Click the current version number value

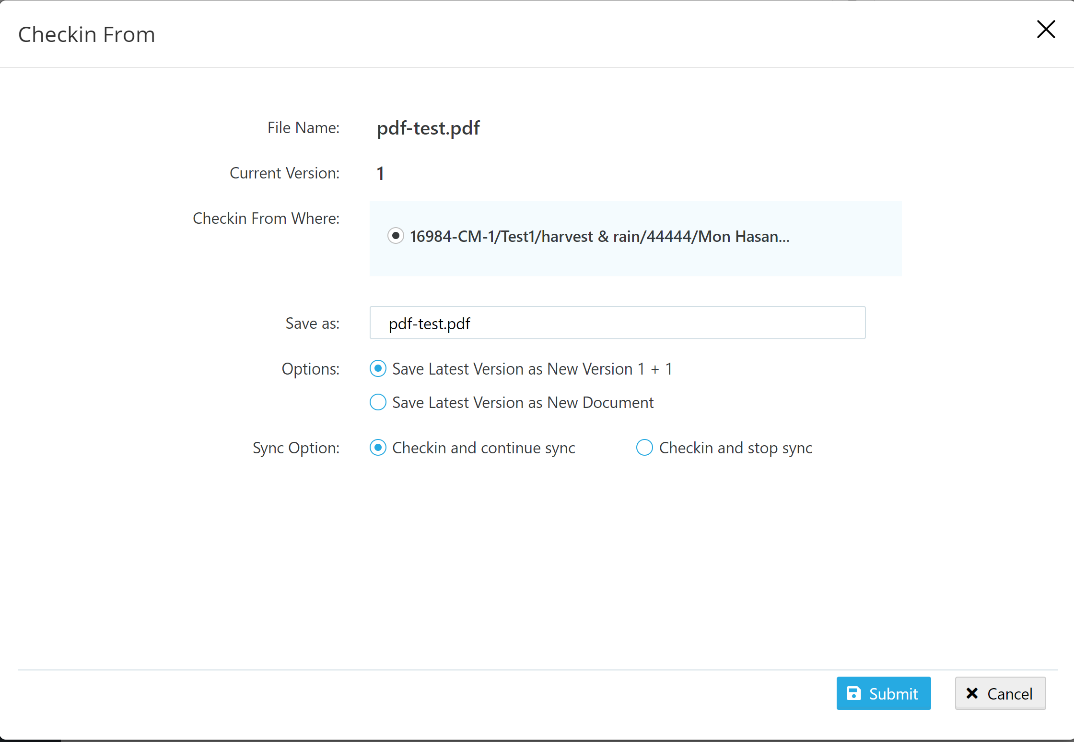click(x=380, y=174)
